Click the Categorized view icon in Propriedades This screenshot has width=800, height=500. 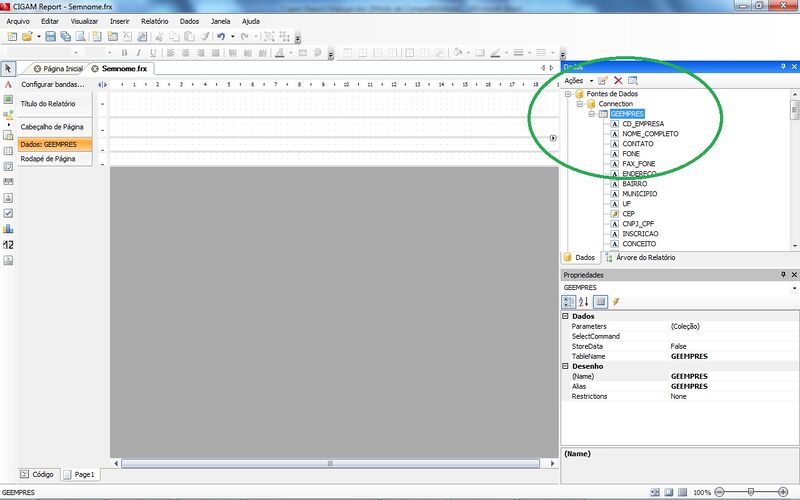[x=568, y=302]
